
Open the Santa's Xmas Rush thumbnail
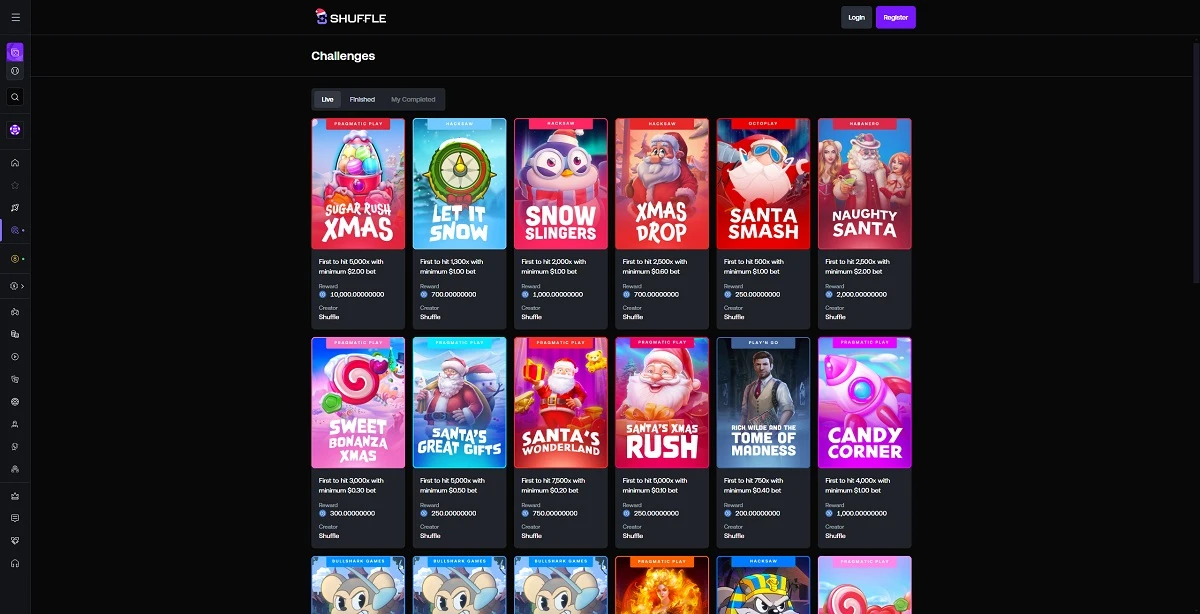662,403
